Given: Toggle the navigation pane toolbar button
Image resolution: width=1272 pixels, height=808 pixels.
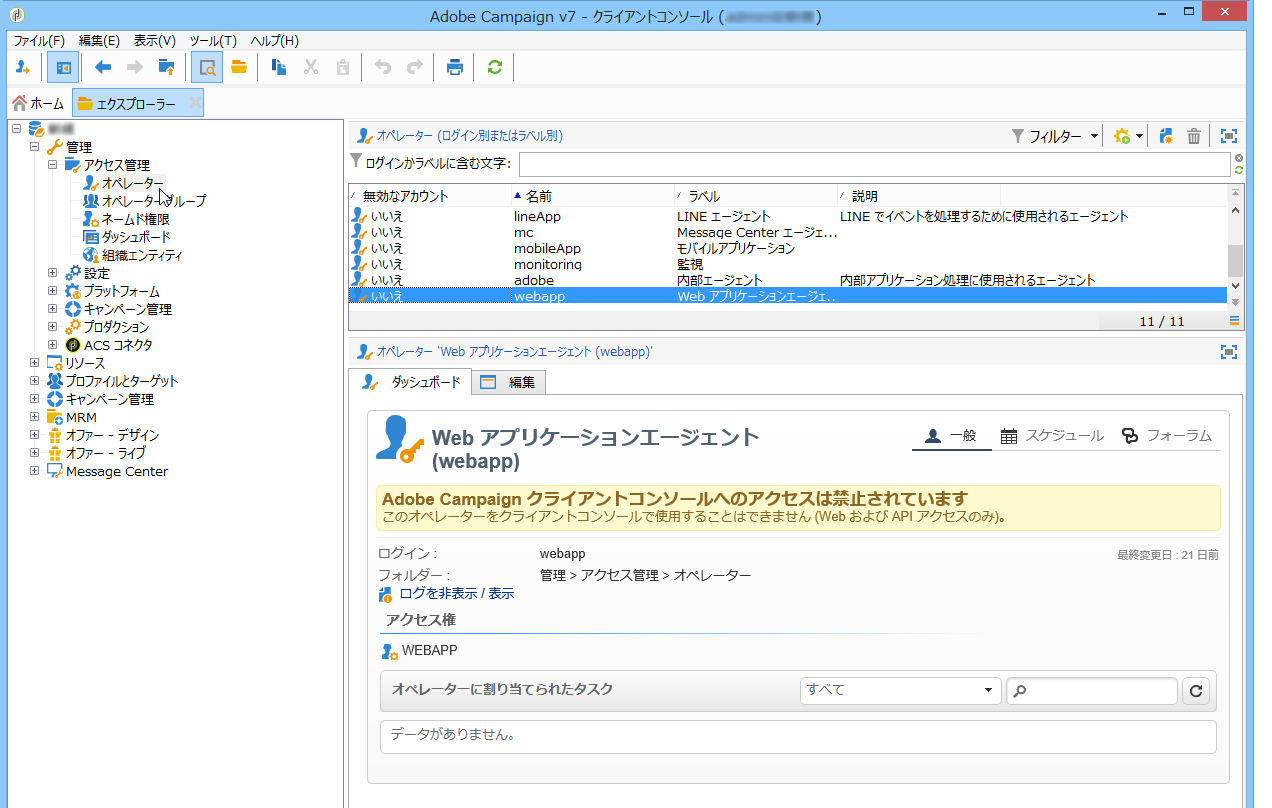Looking at the screenshot, I should [x=63, y=68].
